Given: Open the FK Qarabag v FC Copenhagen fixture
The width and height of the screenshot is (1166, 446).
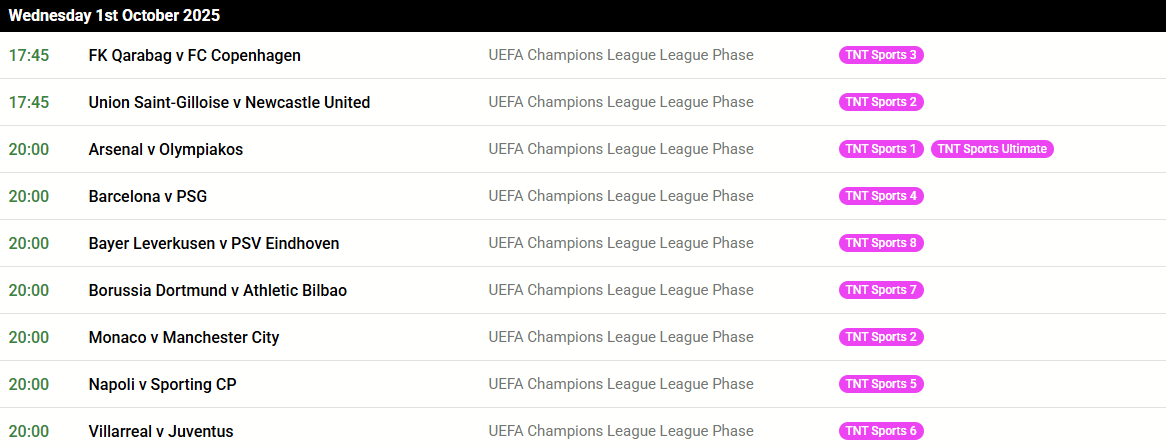Looking at the screenshot, I should (x=194, y=56).
